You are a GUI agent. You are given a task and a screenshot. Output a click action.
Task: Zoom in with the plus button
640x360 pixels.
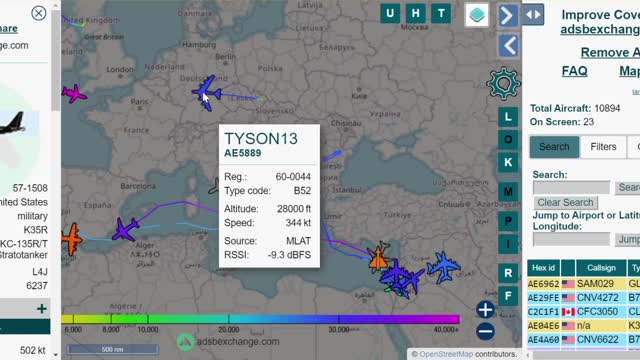pyautogui.click(x=485, y=309)
